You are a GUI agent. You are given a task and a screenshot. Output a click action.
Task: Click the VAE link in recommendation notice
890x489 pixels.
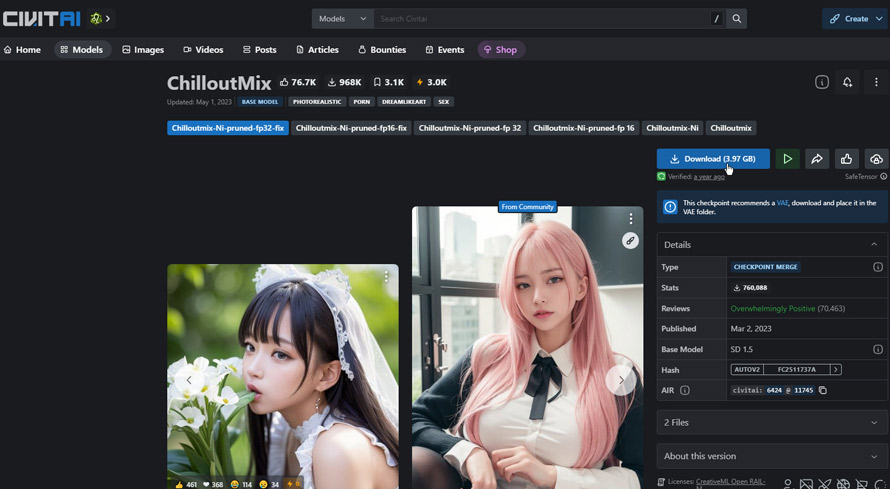pos(782,203)
